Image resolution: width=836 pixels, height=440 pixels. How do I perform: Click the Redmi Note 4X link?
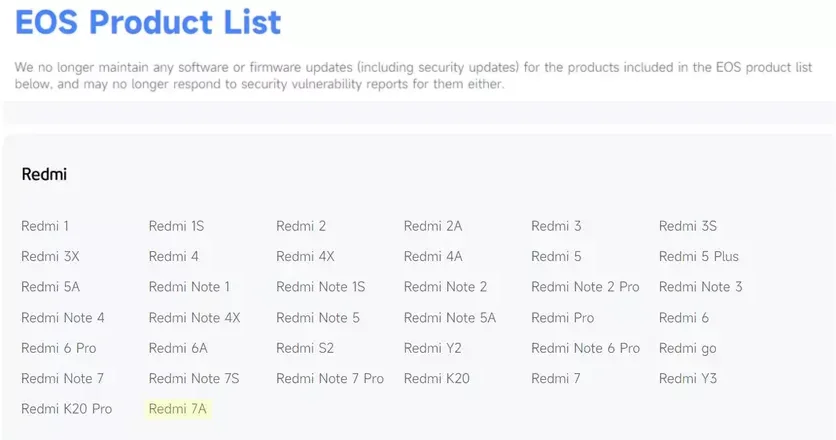195,318
